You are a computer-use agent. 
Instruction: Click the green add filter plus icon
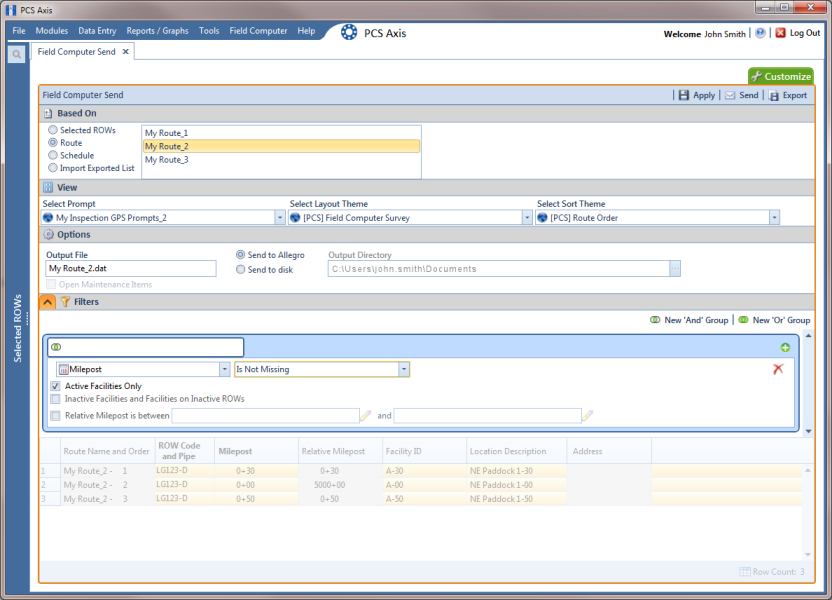pos(785,347)
